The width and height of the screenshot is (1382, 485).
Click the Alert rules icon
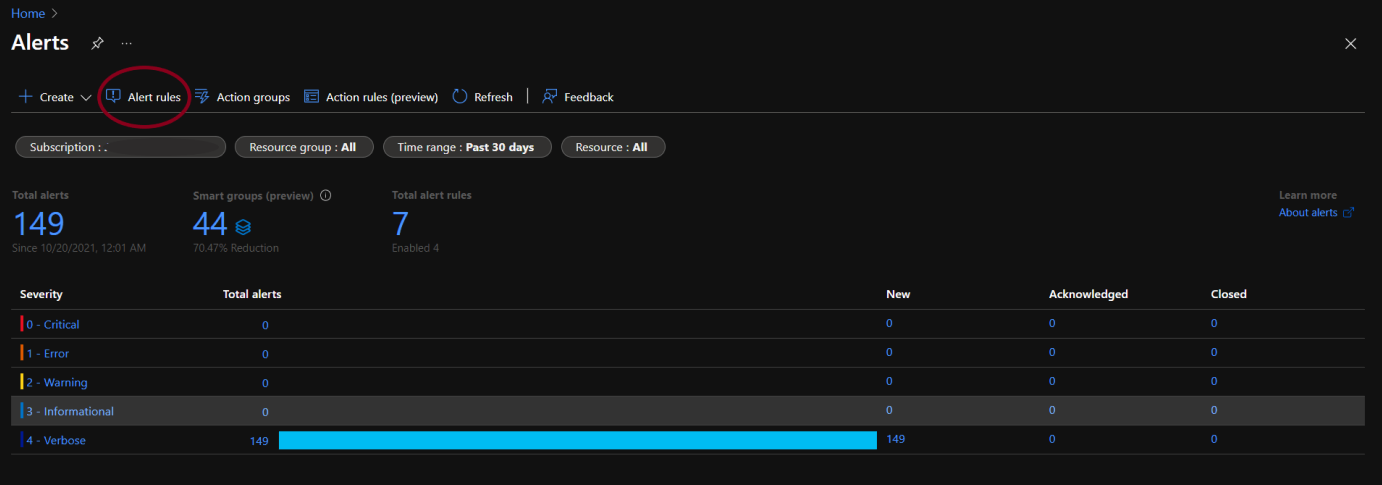tap(113, 96)
